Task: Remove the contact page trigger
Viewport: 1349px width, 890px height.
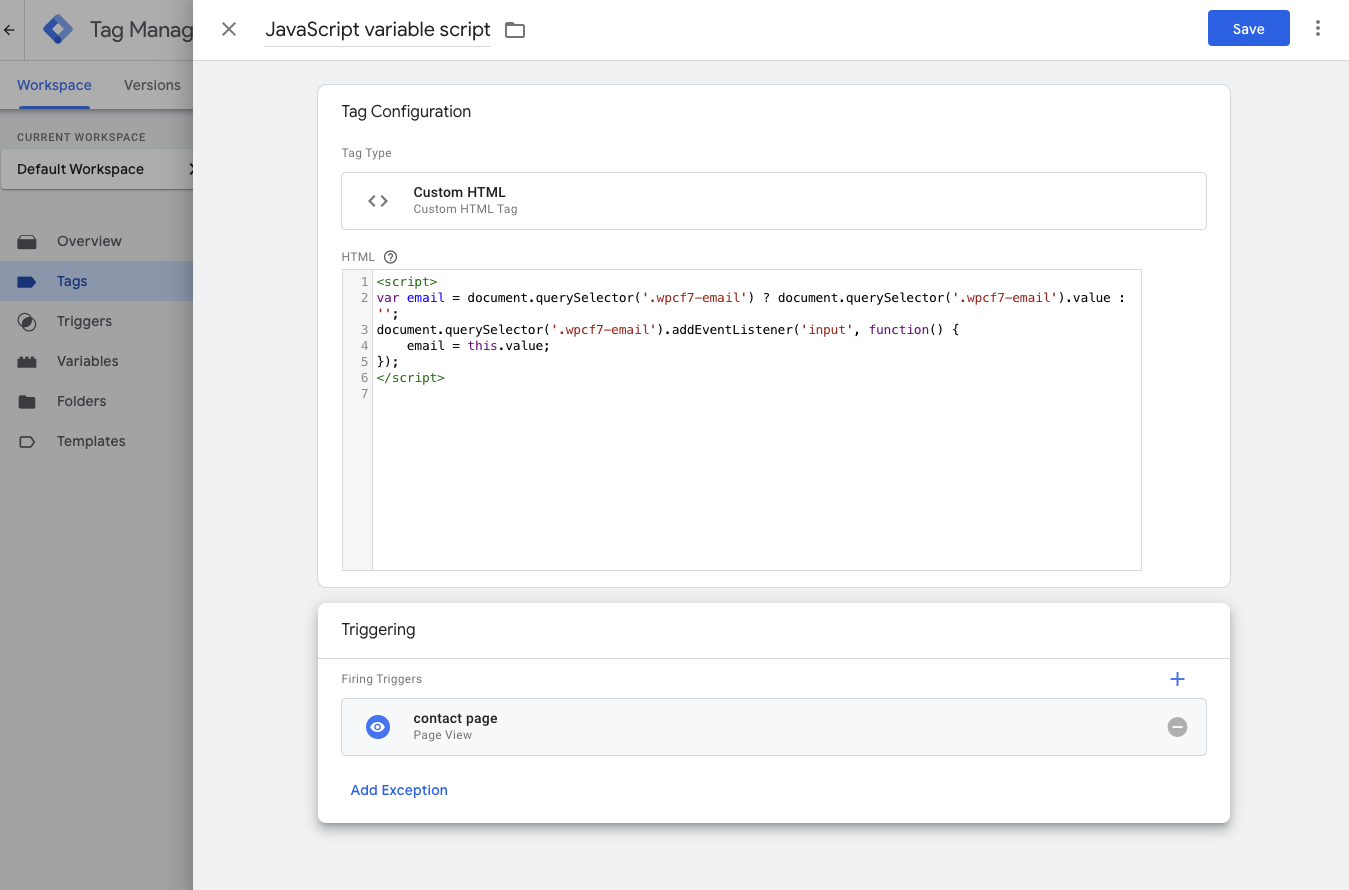Action: coord(1177,727)
